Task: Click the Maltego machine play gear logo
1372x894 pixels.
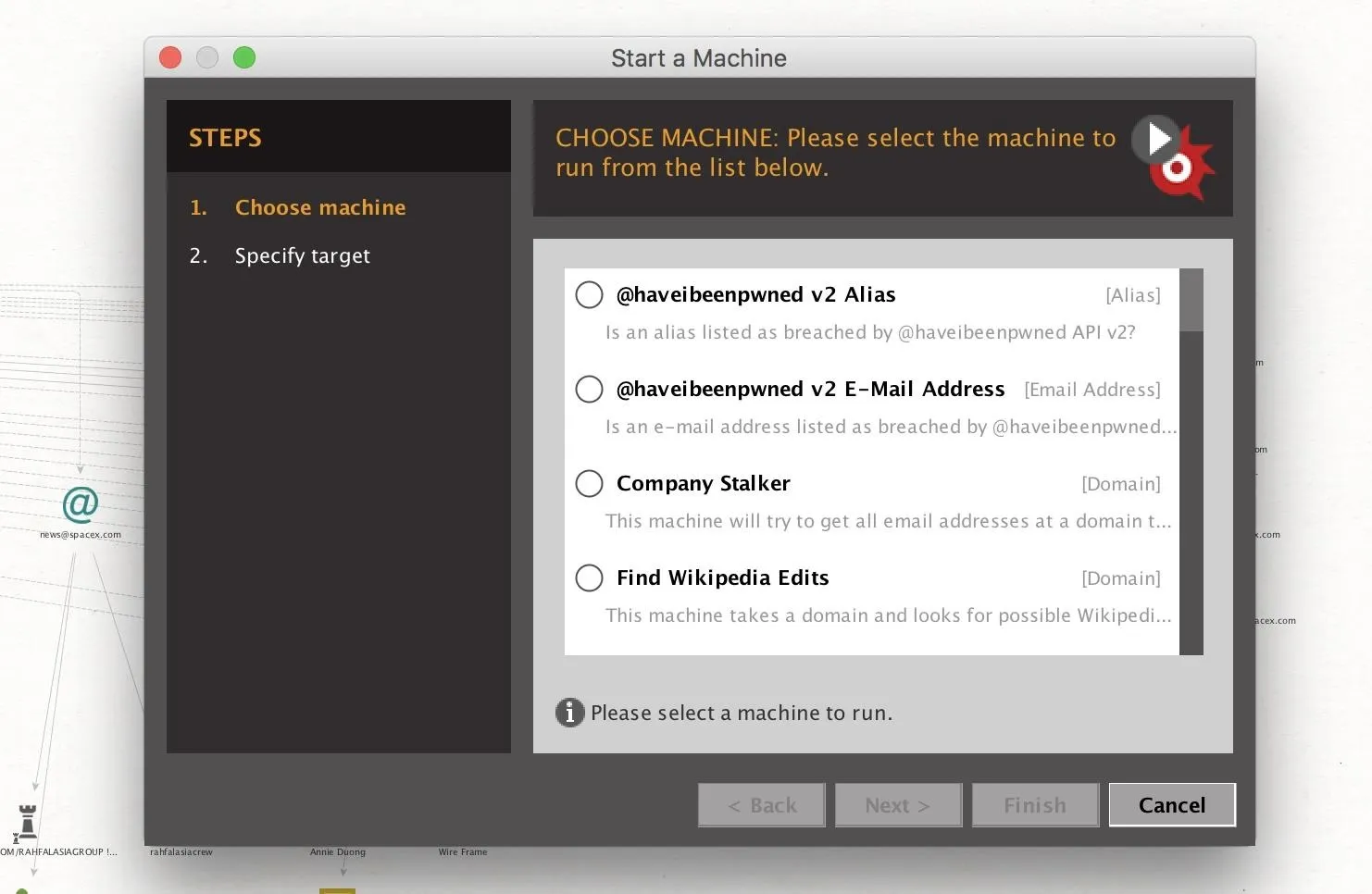Action: [x=1173, y=157]
